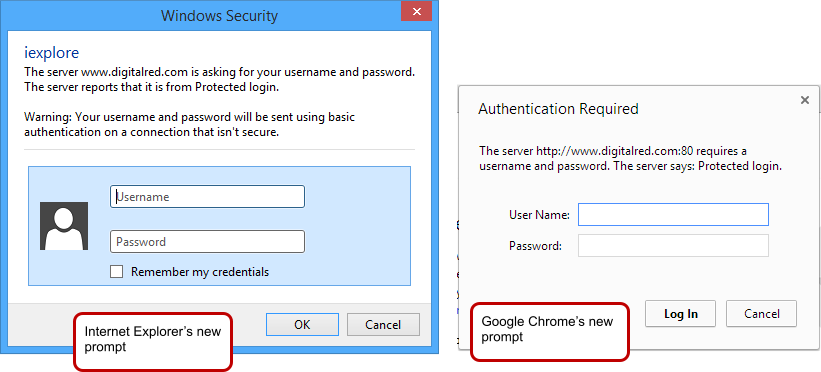Click the Windows Security title bar text
This screenshot has width=821, height=372.
(219, 15)
